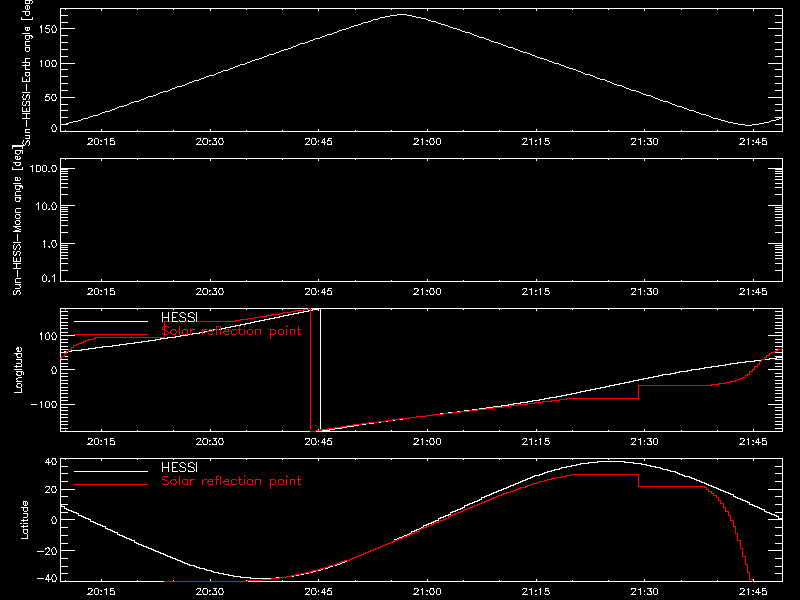Select Solar reflection point legend in Latitude plot

231,481
